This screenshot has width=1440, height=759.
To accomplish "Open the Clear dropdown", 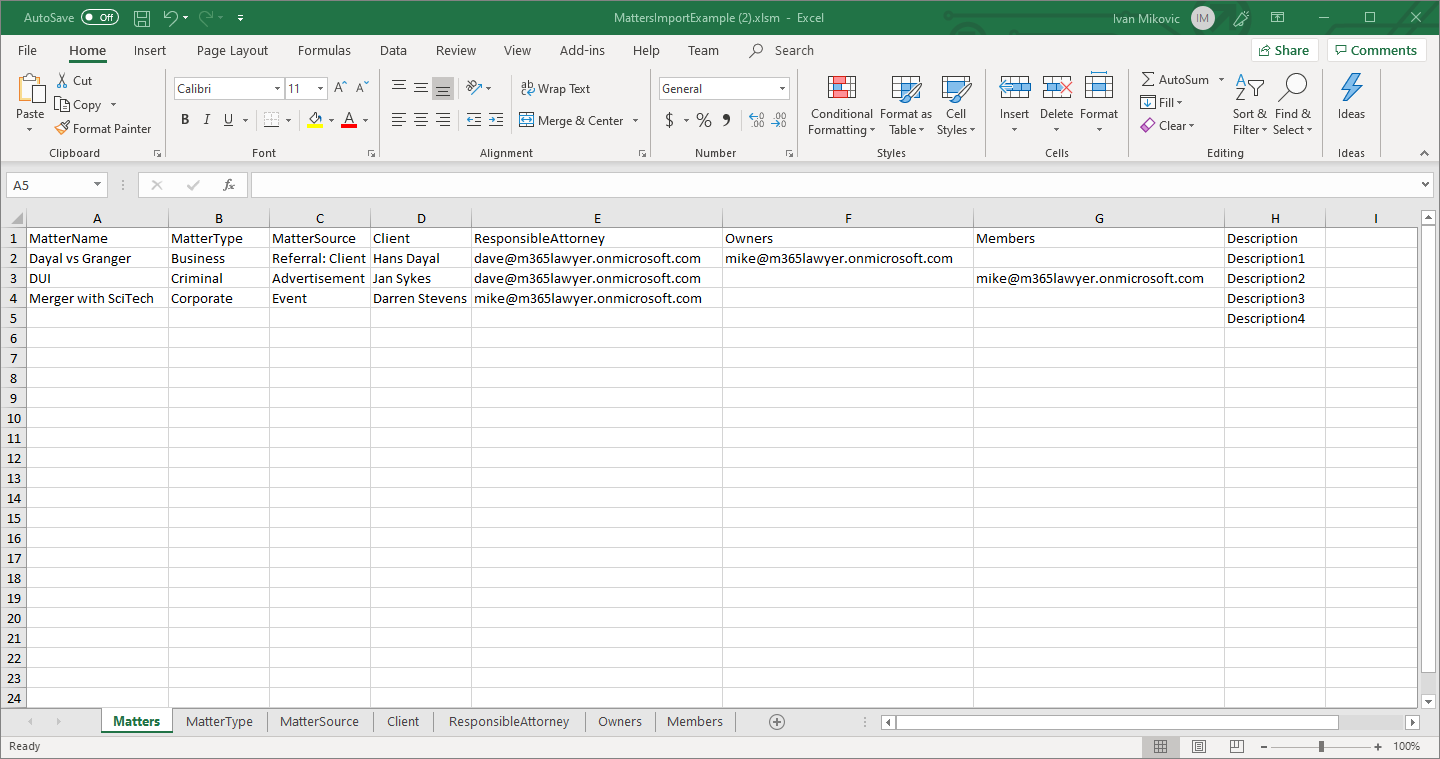I will click(x=1168, y=126).
